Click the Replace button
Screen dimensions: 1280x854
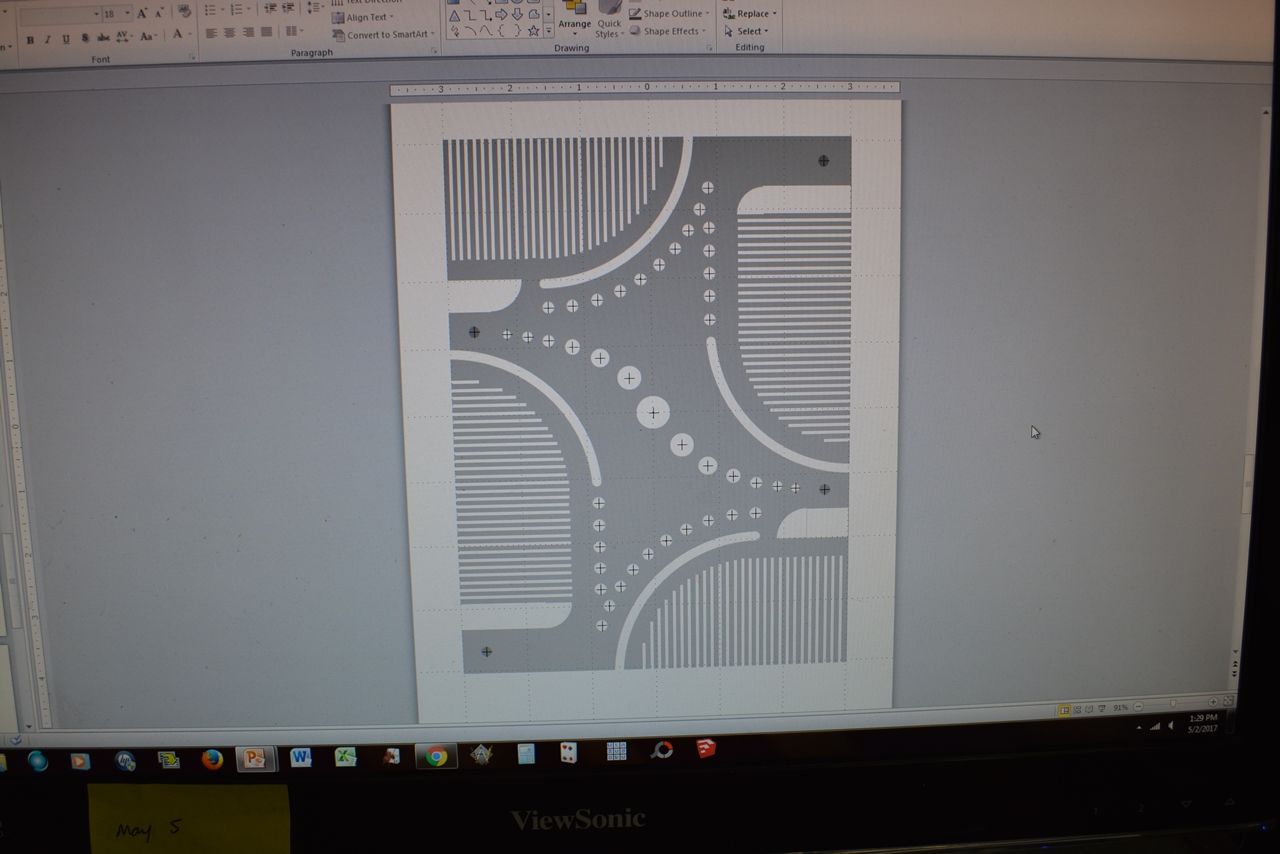[750, 14]
